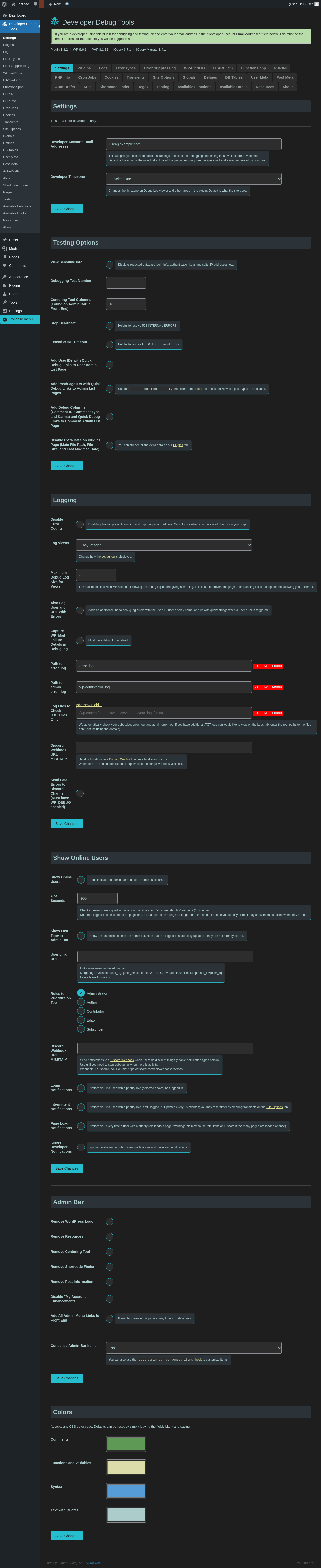Enable the Disable Error Counts checkbox
Screen dimensions: 321x1568
tap(80, 524)
